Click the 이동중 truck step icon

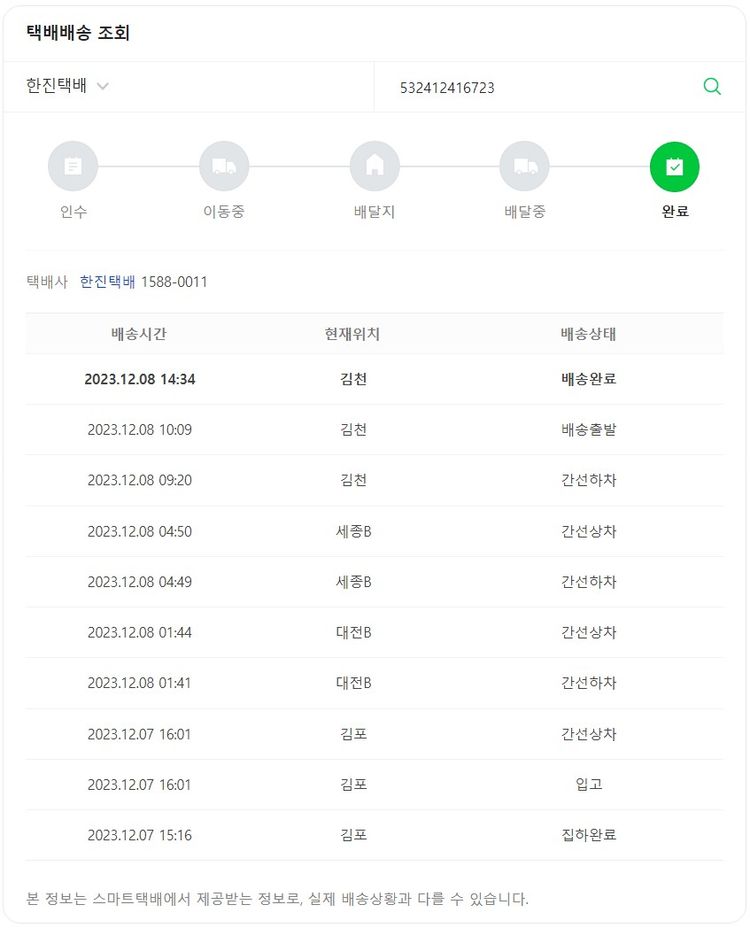[x=224, y=166]
